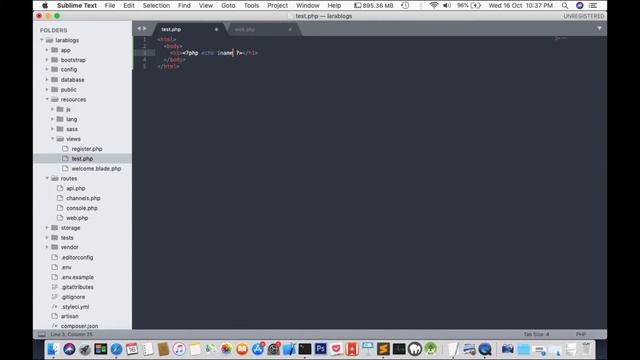Open Terminal from the dock
The height and width of the screenshot is (360, 640).
[304, 349]
